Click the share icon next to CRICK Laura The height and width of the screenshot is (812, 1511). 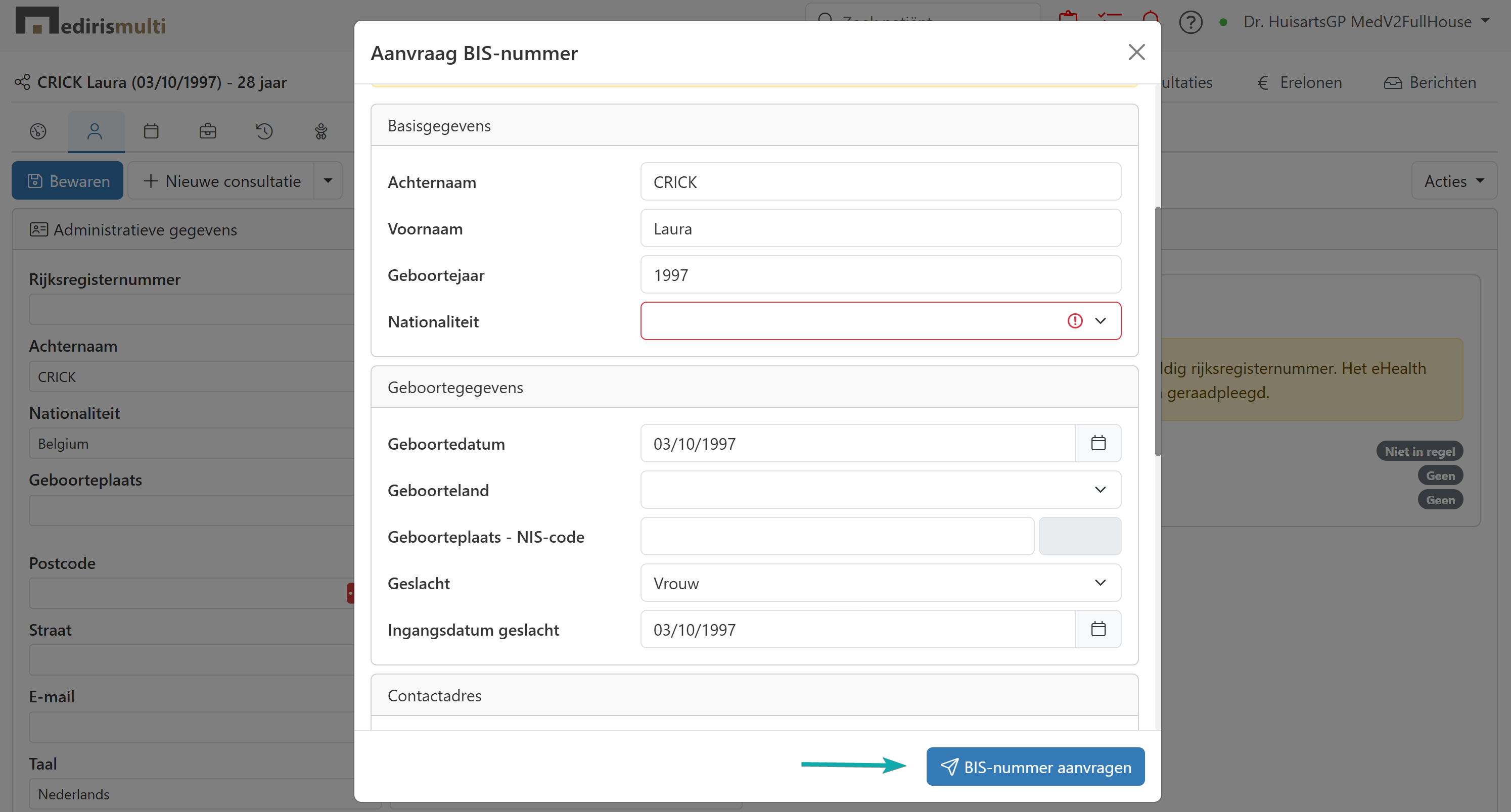tap(22, 82)
